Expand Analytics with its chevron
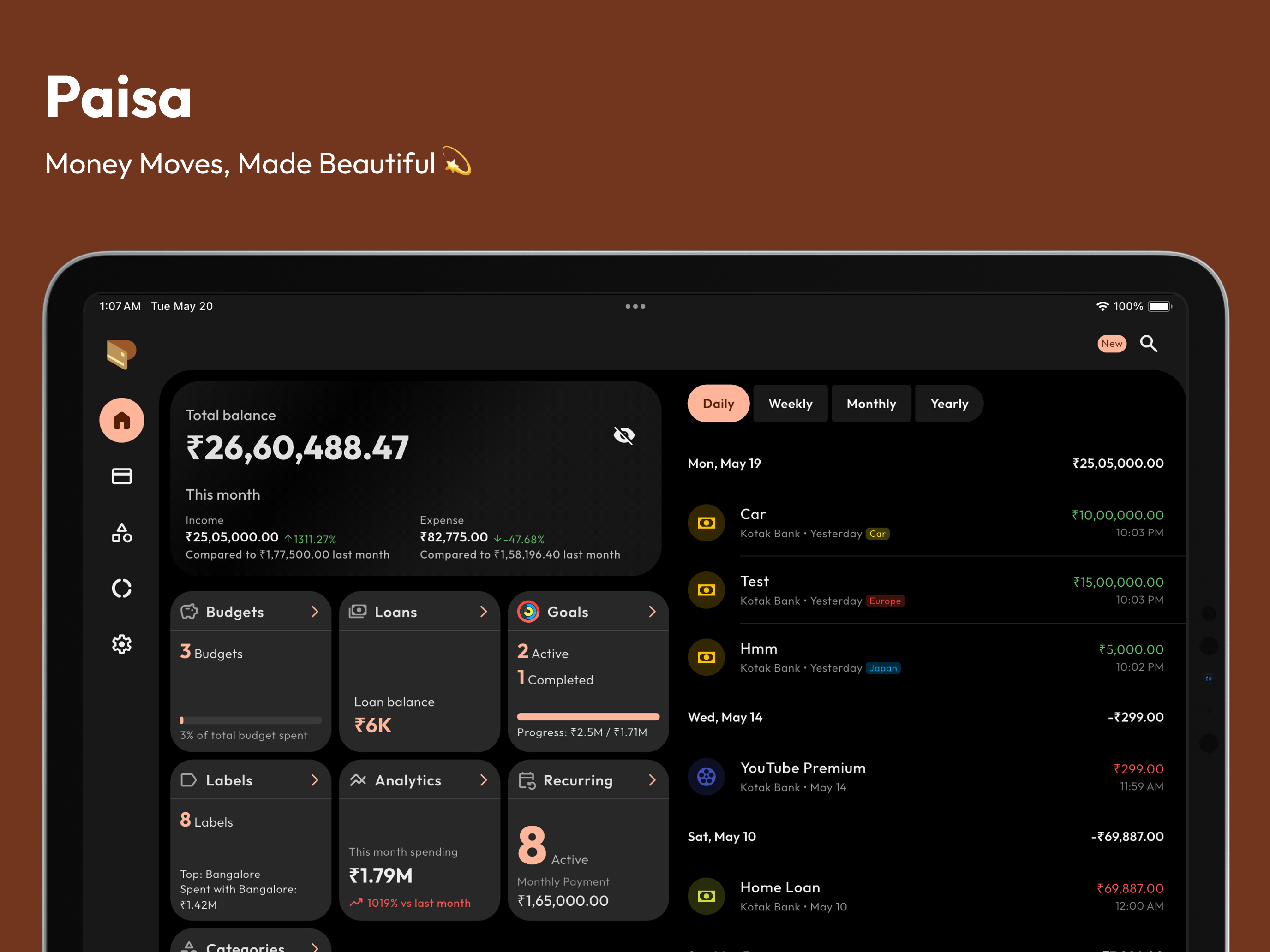 pyautogui.click(x=484, y=780)
